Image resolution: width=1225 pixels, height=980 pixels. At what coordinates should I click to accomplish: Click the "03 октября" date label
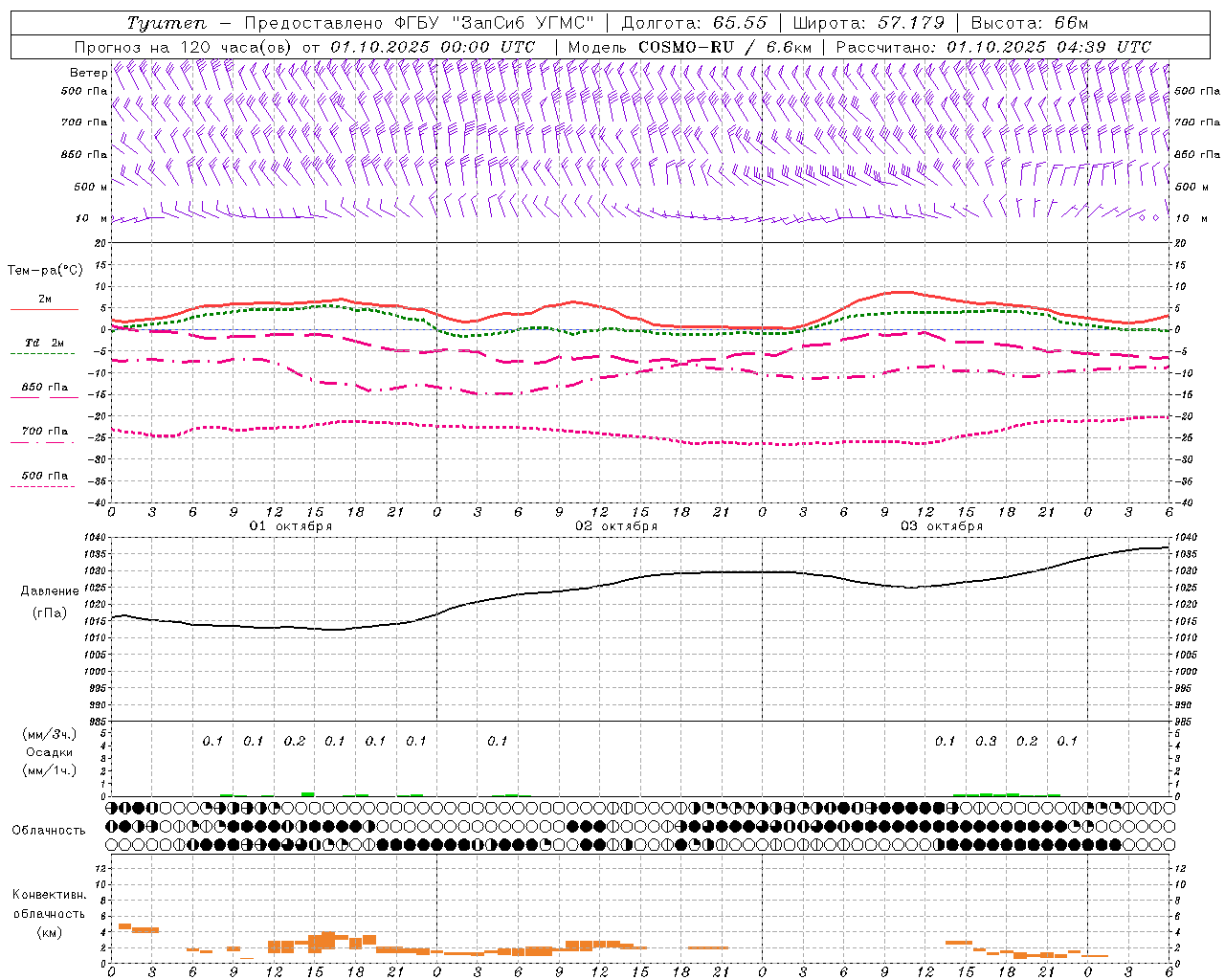coord(942,526)
